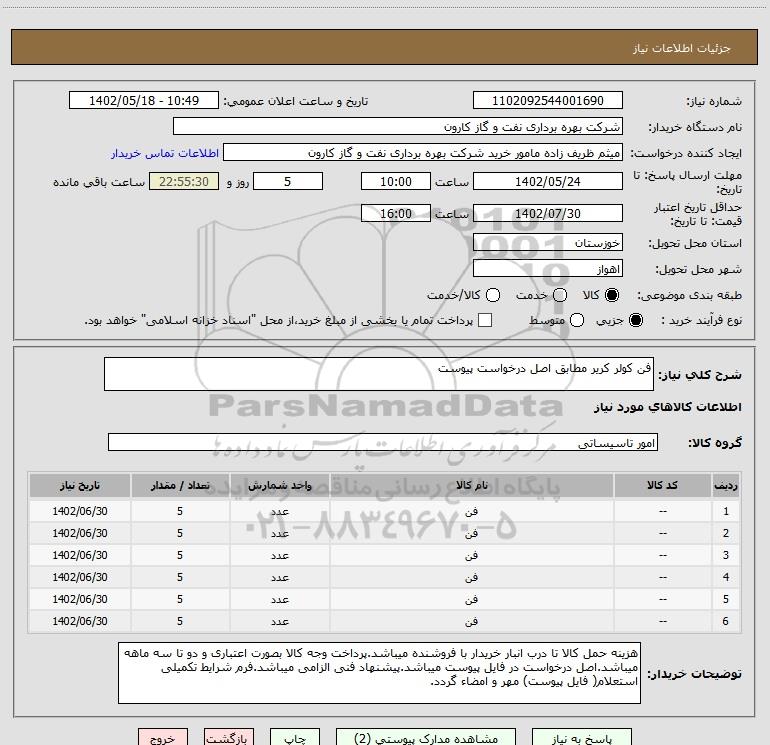Image resolution: width=770 pixels, height=745 pixels.
Task: Click the province field خوزستان
Action: (548, 242)
